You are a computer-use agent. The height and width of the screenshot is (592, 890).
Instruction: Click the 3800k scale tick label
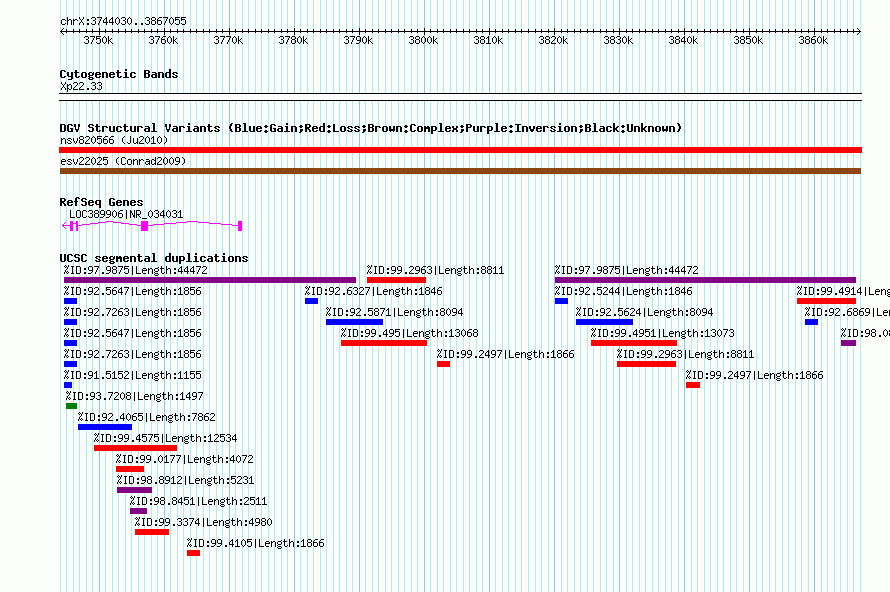[x=423, y=40]
